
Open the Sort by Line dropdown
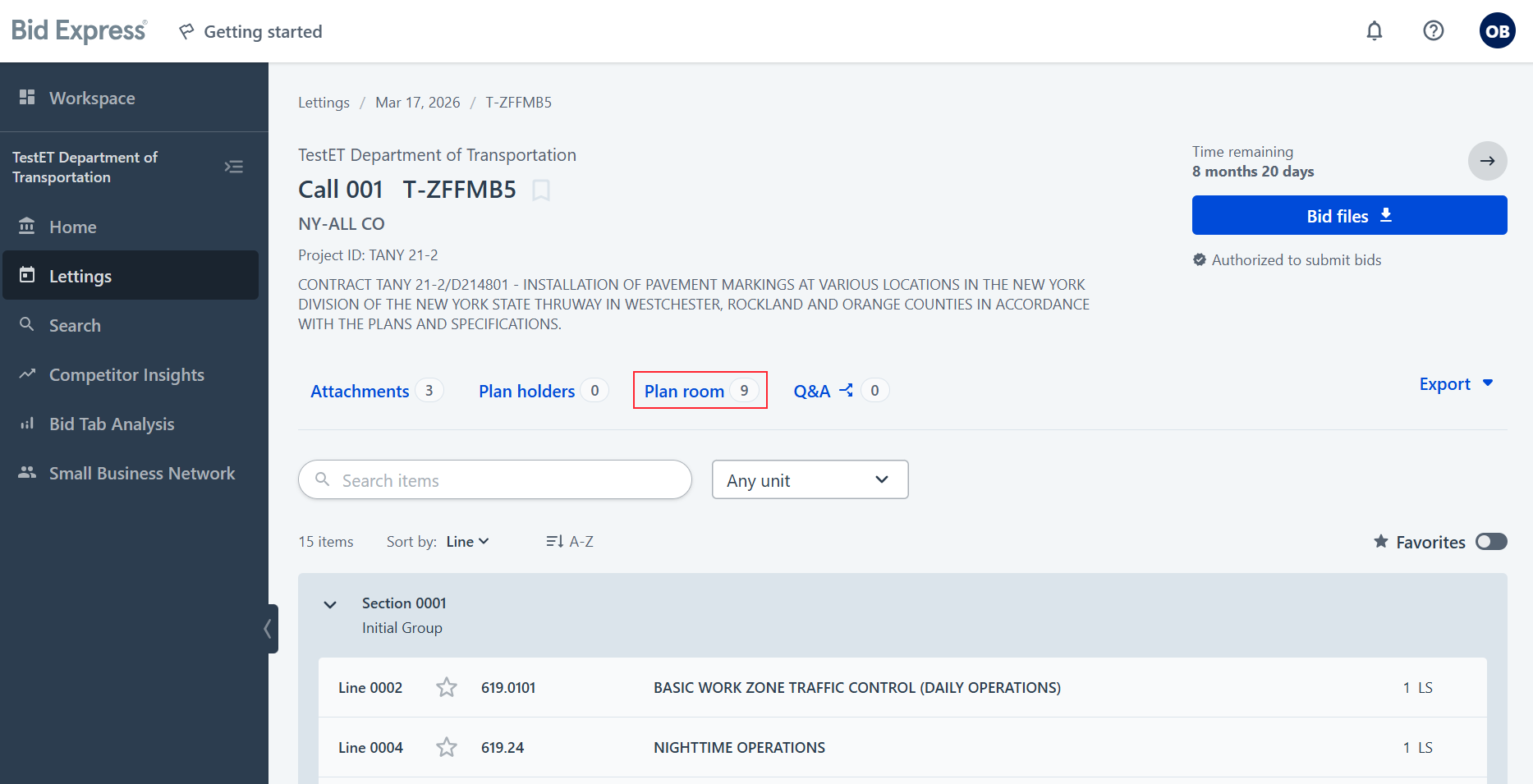[x=467, y=542]
